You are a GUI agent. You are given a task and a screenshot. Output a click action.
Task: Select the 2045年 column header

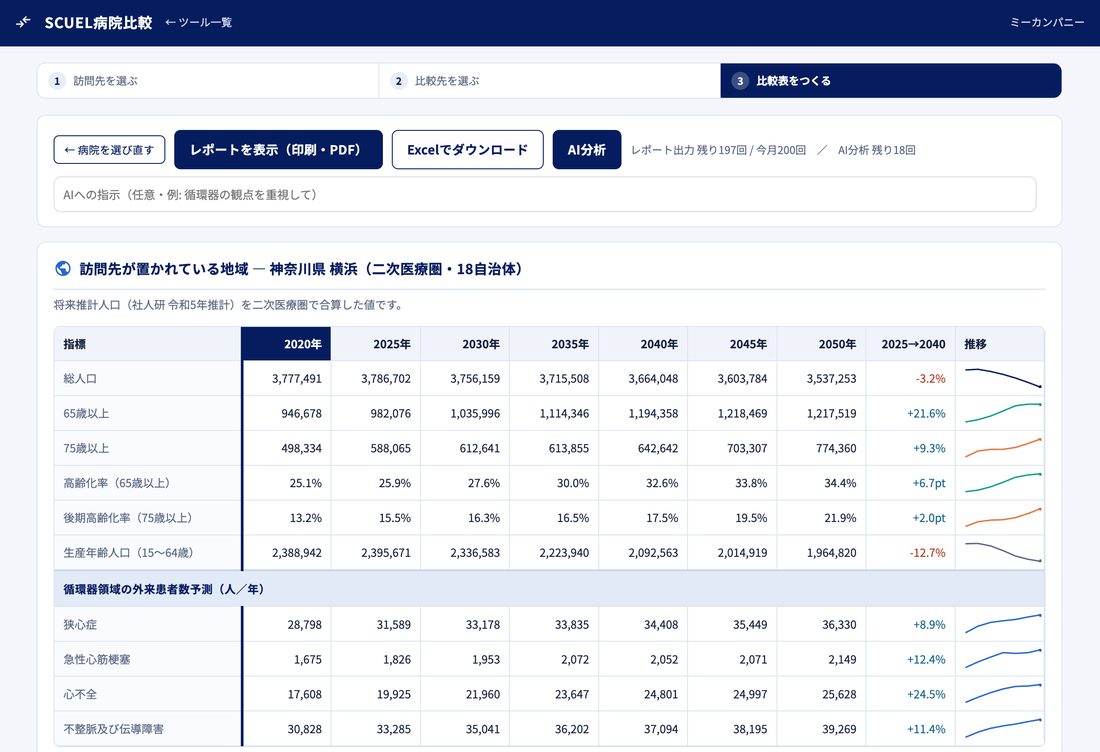coord(732,344)
